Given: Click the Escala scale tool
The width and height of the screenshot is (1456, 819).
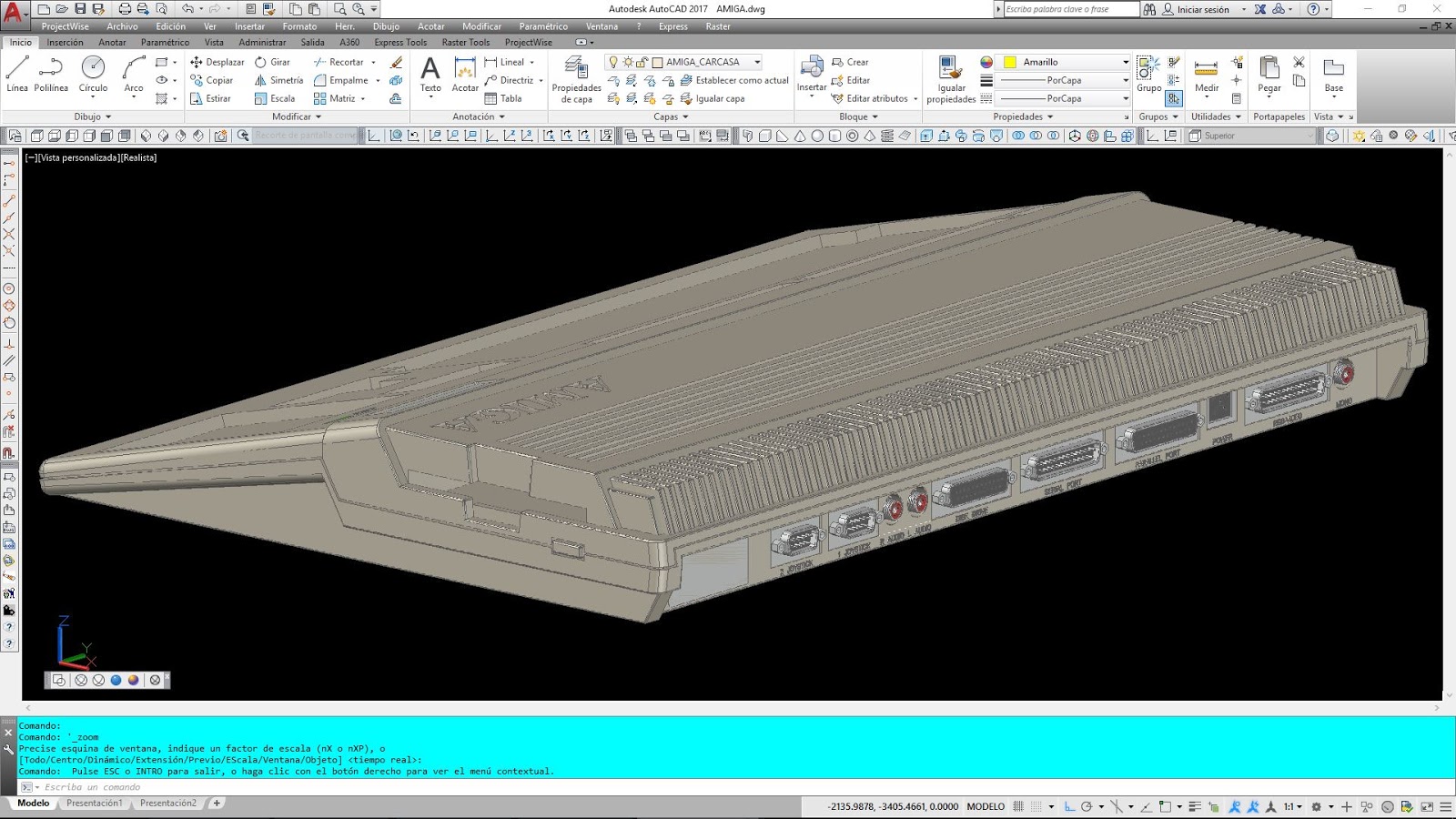Looking at the screenshot, I should click(275, 98).
